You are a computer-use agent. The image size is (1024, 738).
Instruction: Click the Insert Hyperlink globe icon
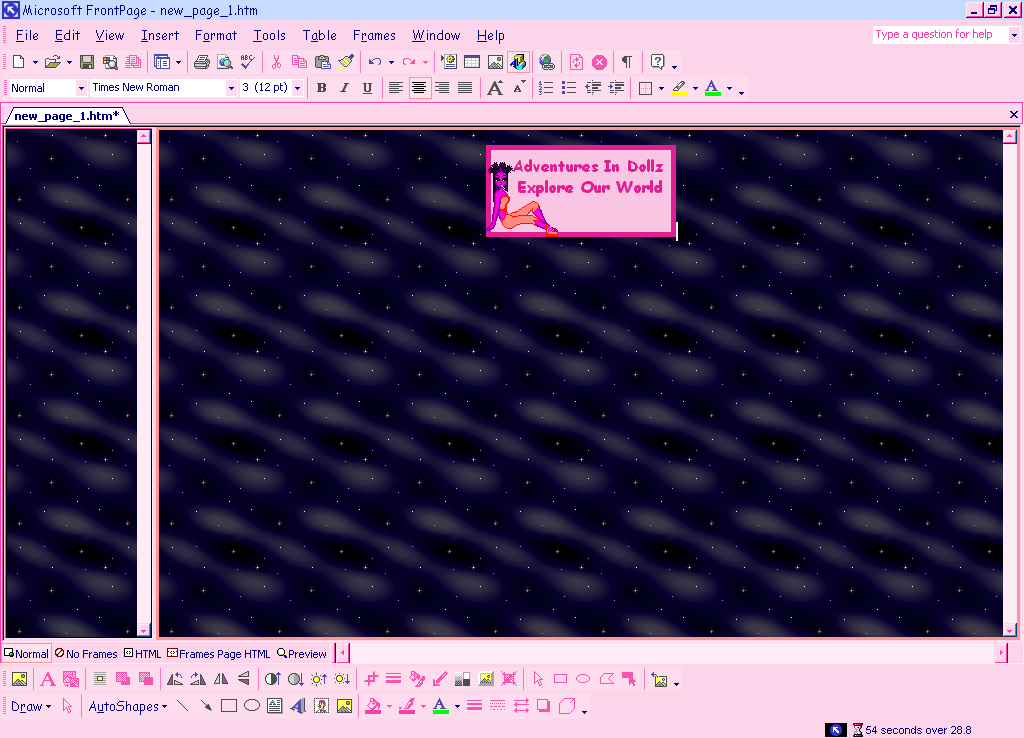pyautogui.click(x=546, y=62)
